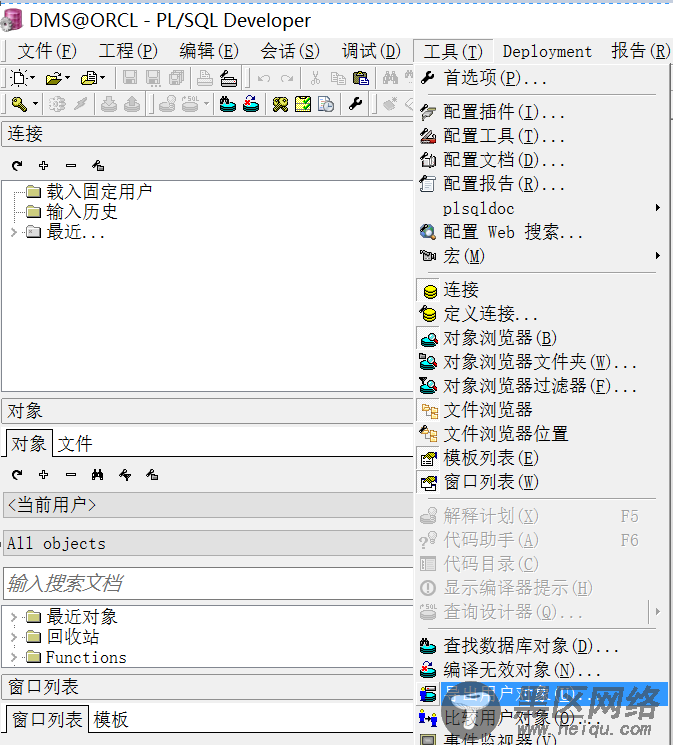This screenshot has width=673, height=746.
Task: Click the 输入搜索文档 search field
Action: pos(208,583)
